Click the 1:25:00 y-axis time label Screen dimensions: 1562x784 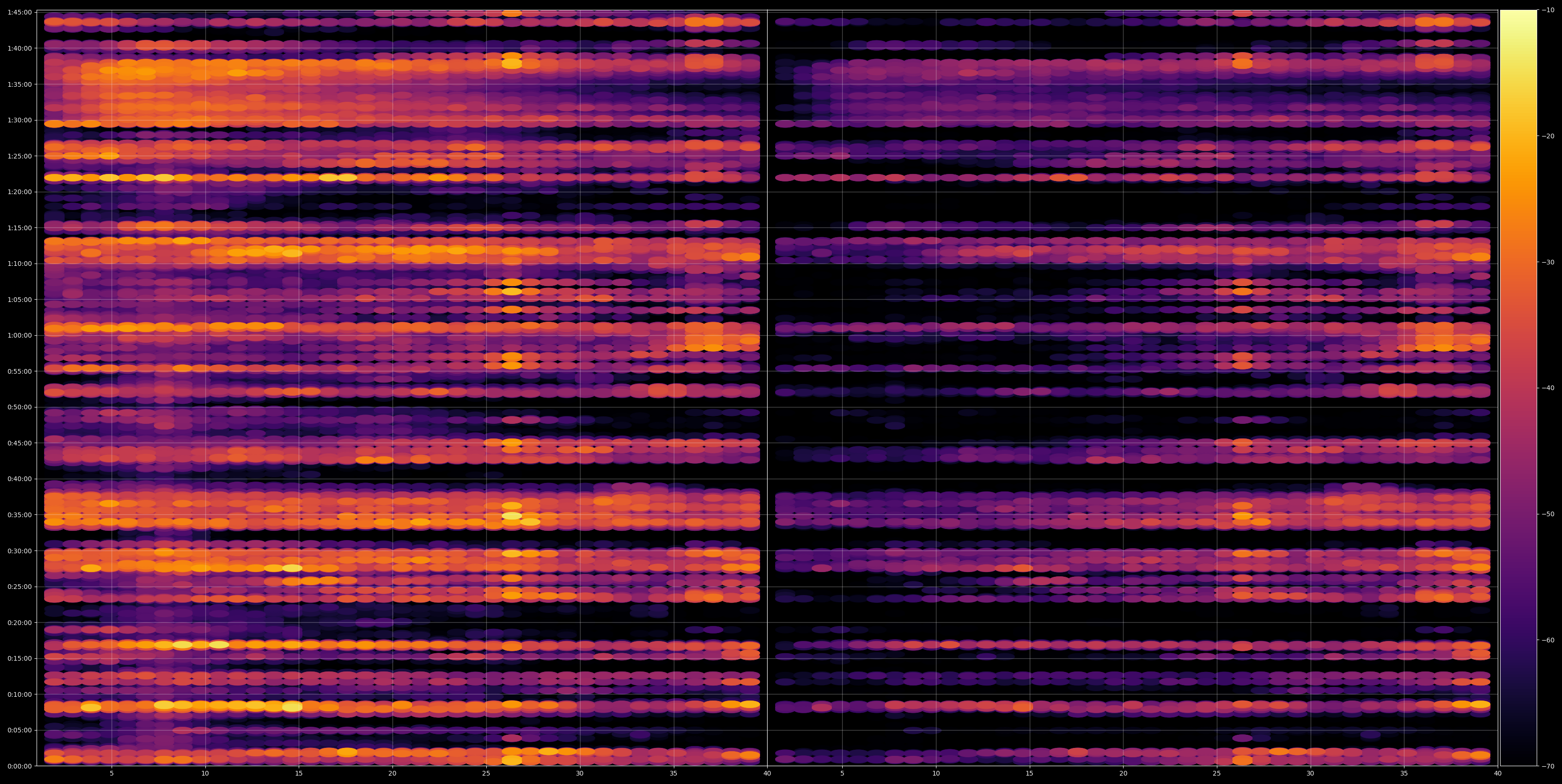coord(19,156)
